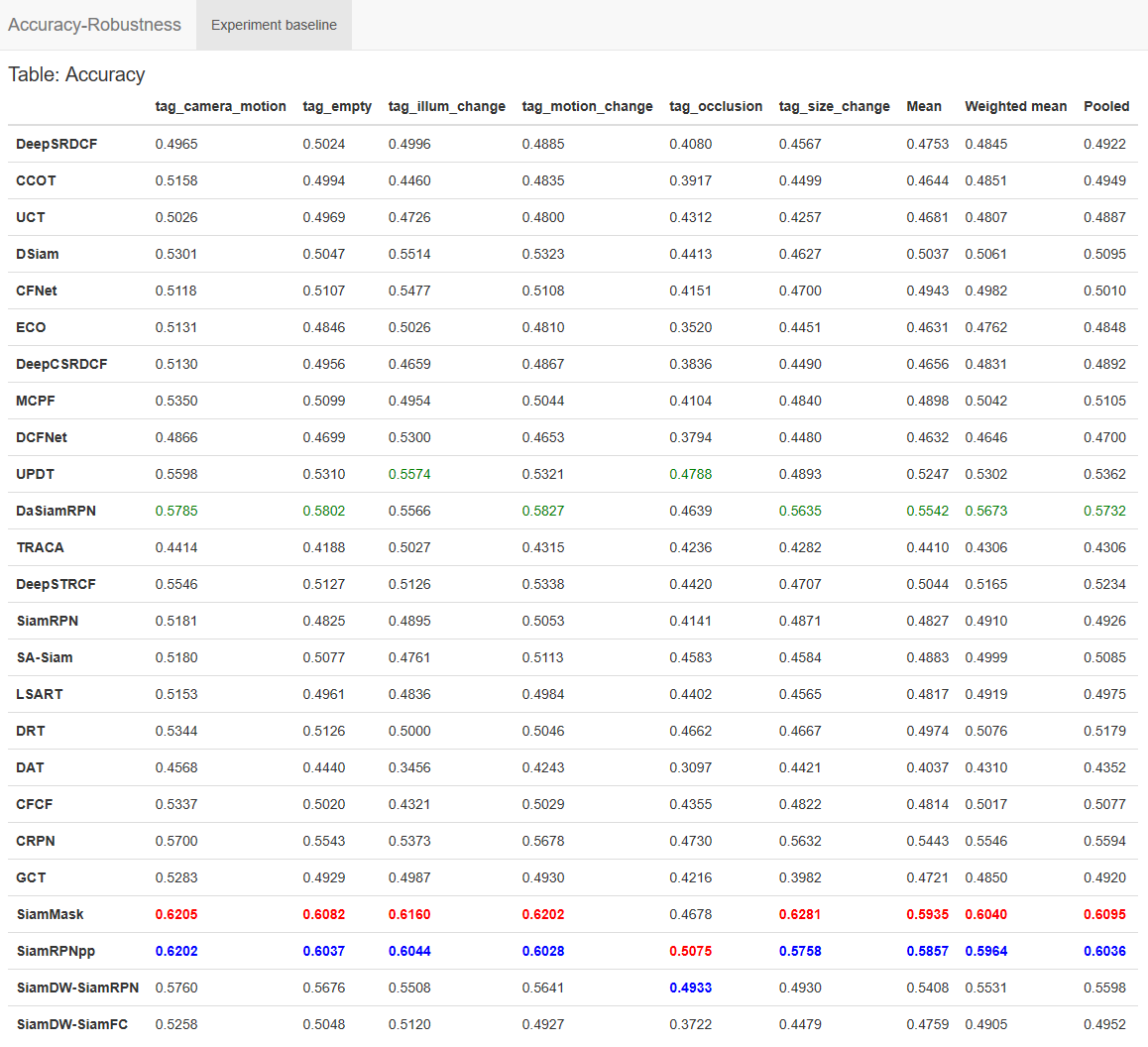This screenshot has height=1047, width=1148.
Task: Select the CFNet row label
Action: (x=37, y=291)
